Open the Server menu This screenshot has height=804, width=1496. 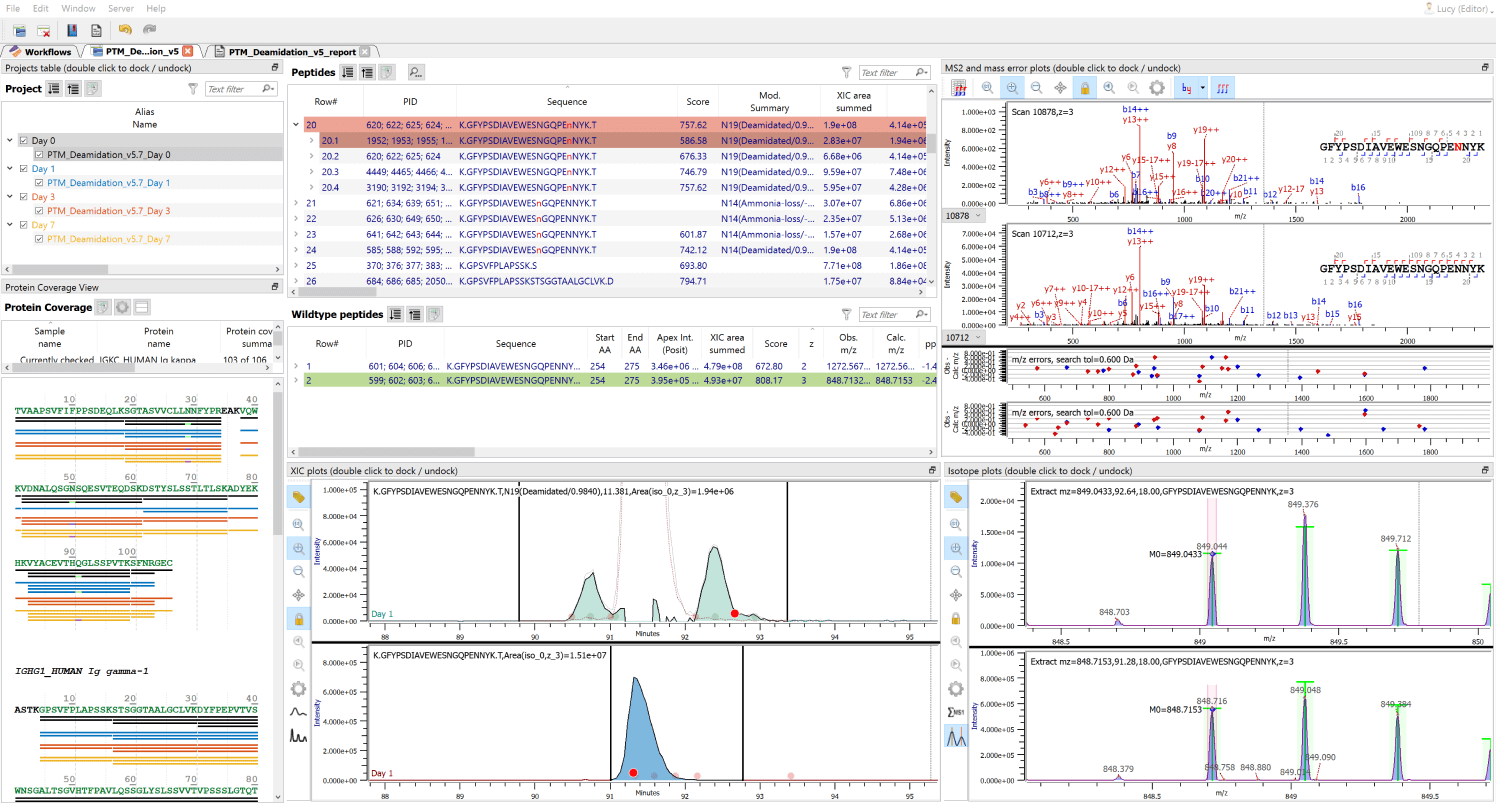coord(120,8)
